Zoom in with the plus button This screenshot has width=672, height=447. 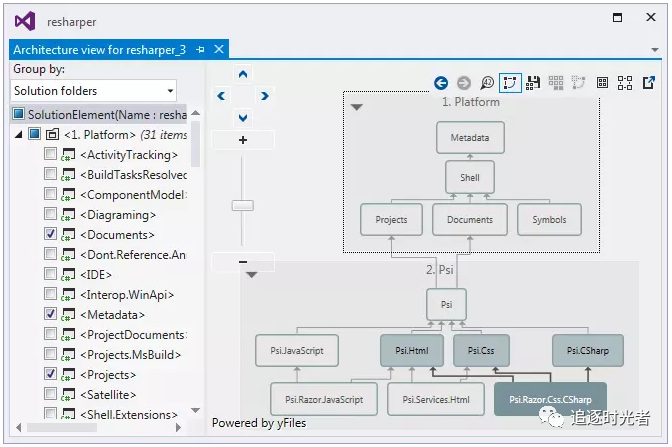243,140
